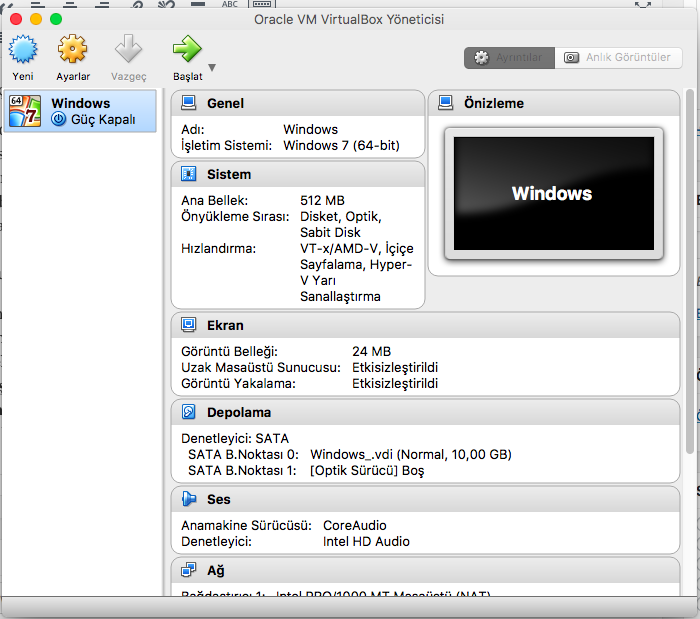The height and width of the screenshot is (619, 700).
Task: Click the Oracle VM VirtualBox Yöneticisi title bar
Action: (x=349, y=20)
